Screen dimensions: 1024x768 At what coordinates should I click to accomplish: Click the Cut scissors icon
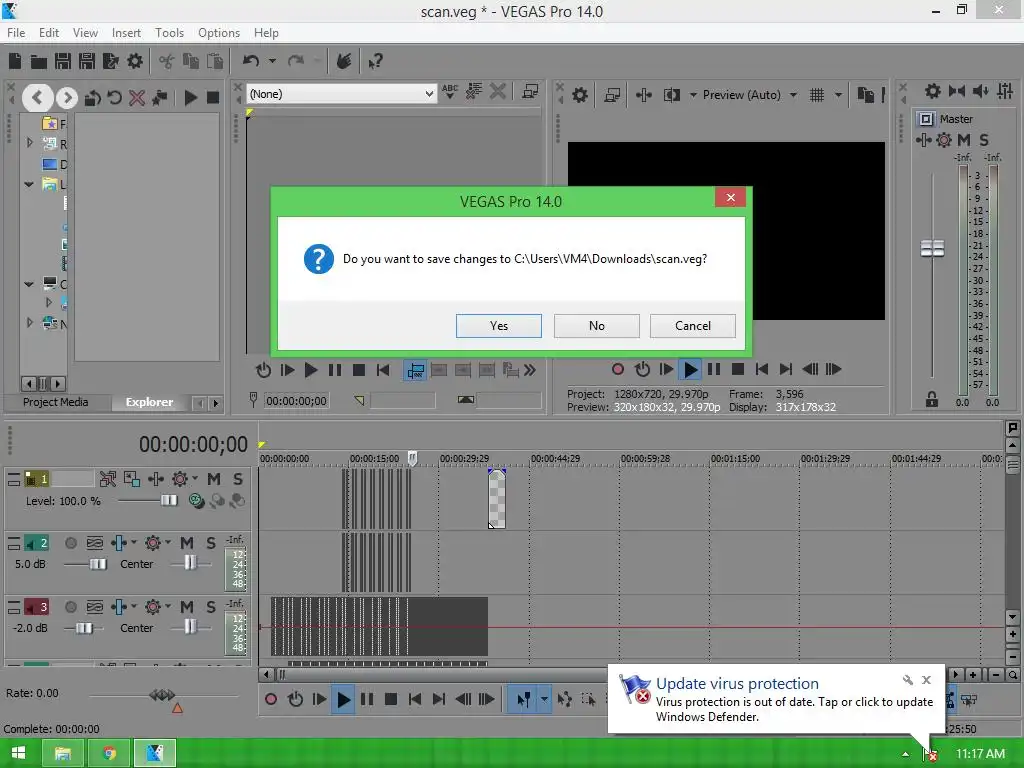167,61
